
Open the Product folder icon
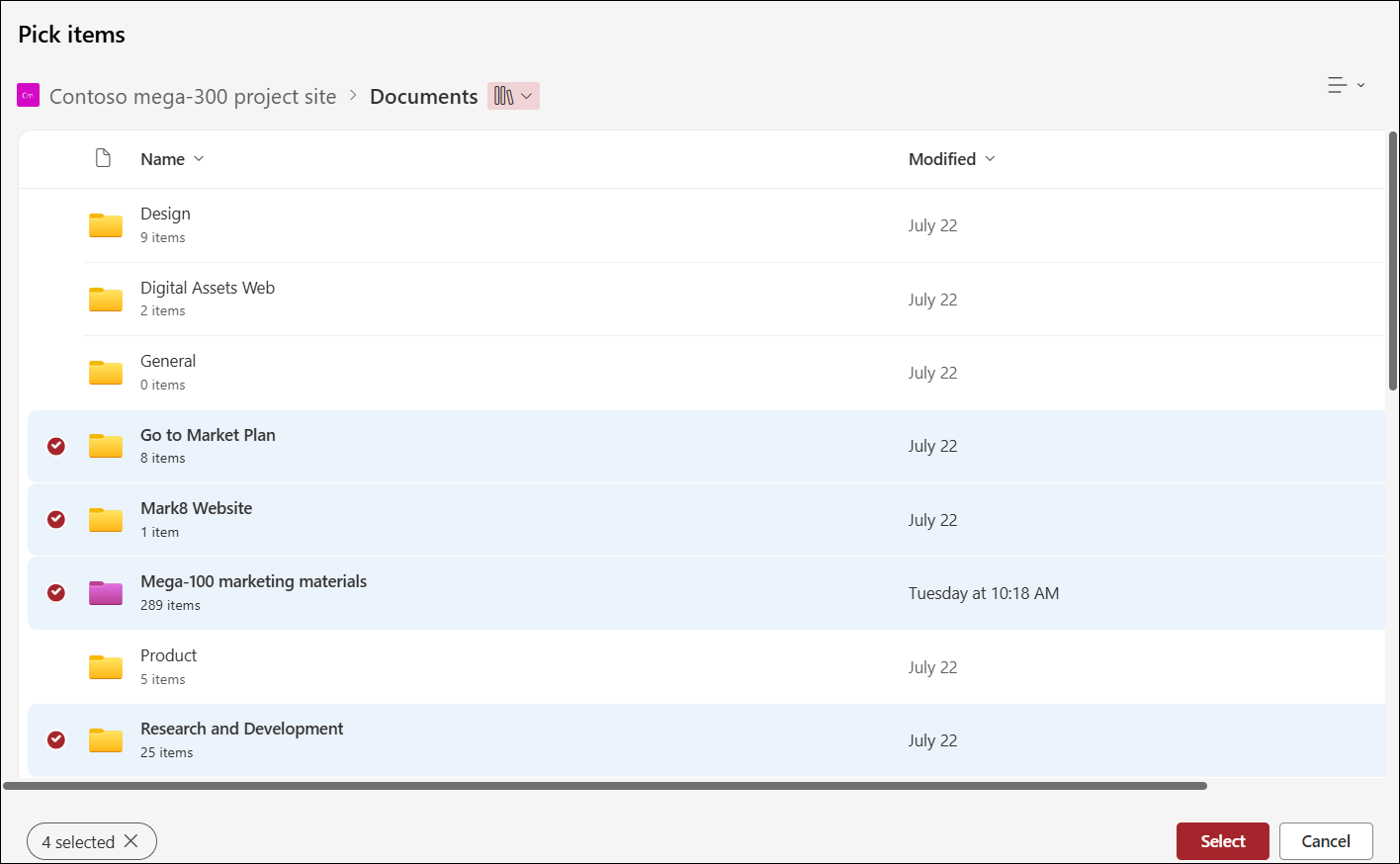[x=105, y=666]
